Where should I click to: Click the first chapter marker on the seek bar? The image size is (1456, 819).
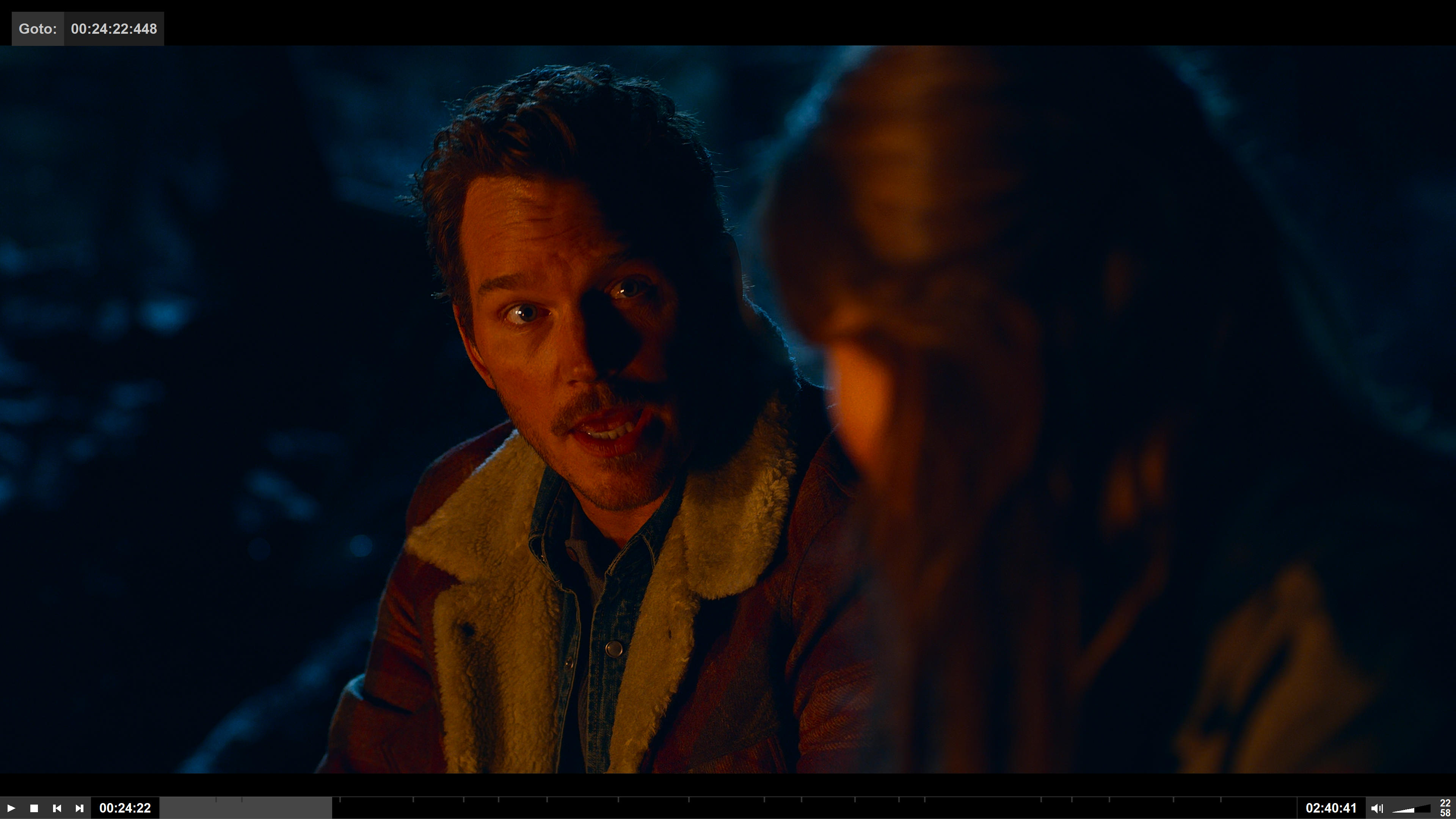[216, 800]
